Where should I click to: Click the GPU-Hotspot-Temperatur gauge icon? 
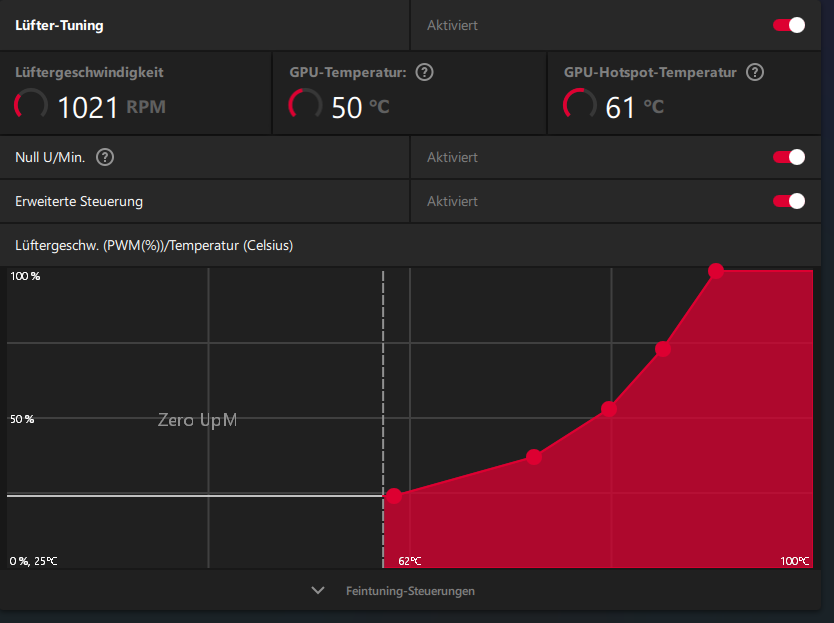click(x=580, y=105)
